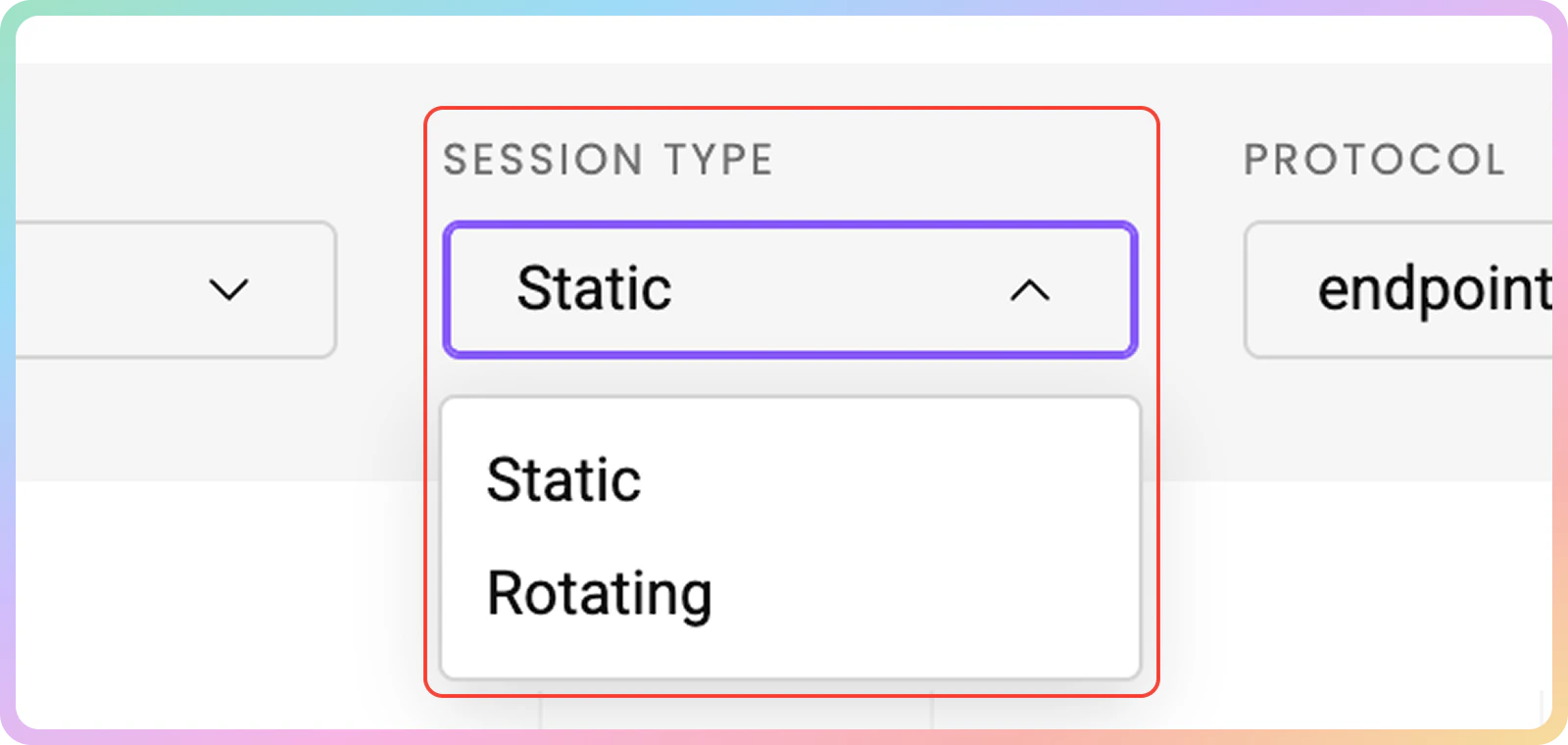Click gray background beneath left dropdown

coord(176,422)
